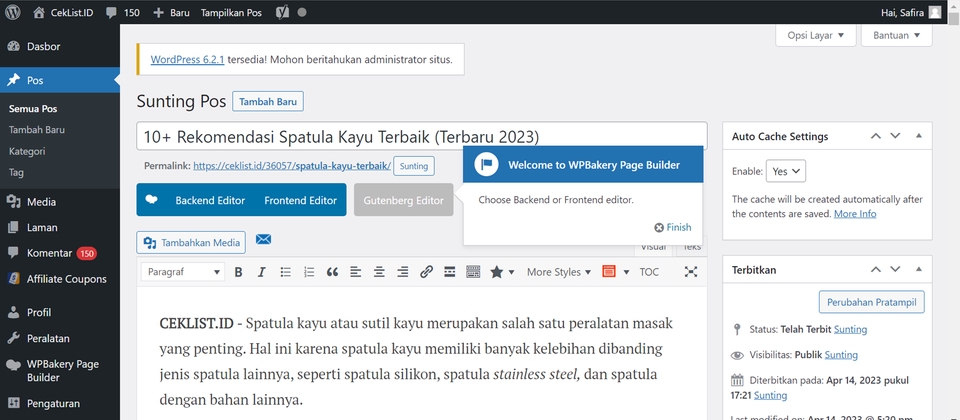Viewport: 960px width, 420px height.
Task: Click Tambahkan Media button
Action: pos(191,242)
